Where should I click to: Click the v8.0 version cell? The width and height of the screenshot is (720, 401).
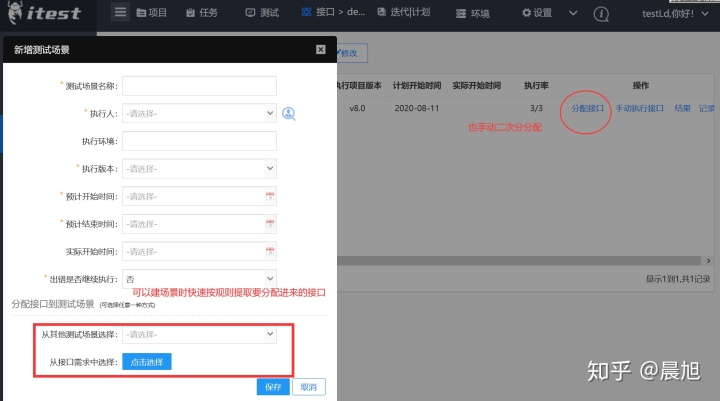pyautogui.click(x=357, y=108)
